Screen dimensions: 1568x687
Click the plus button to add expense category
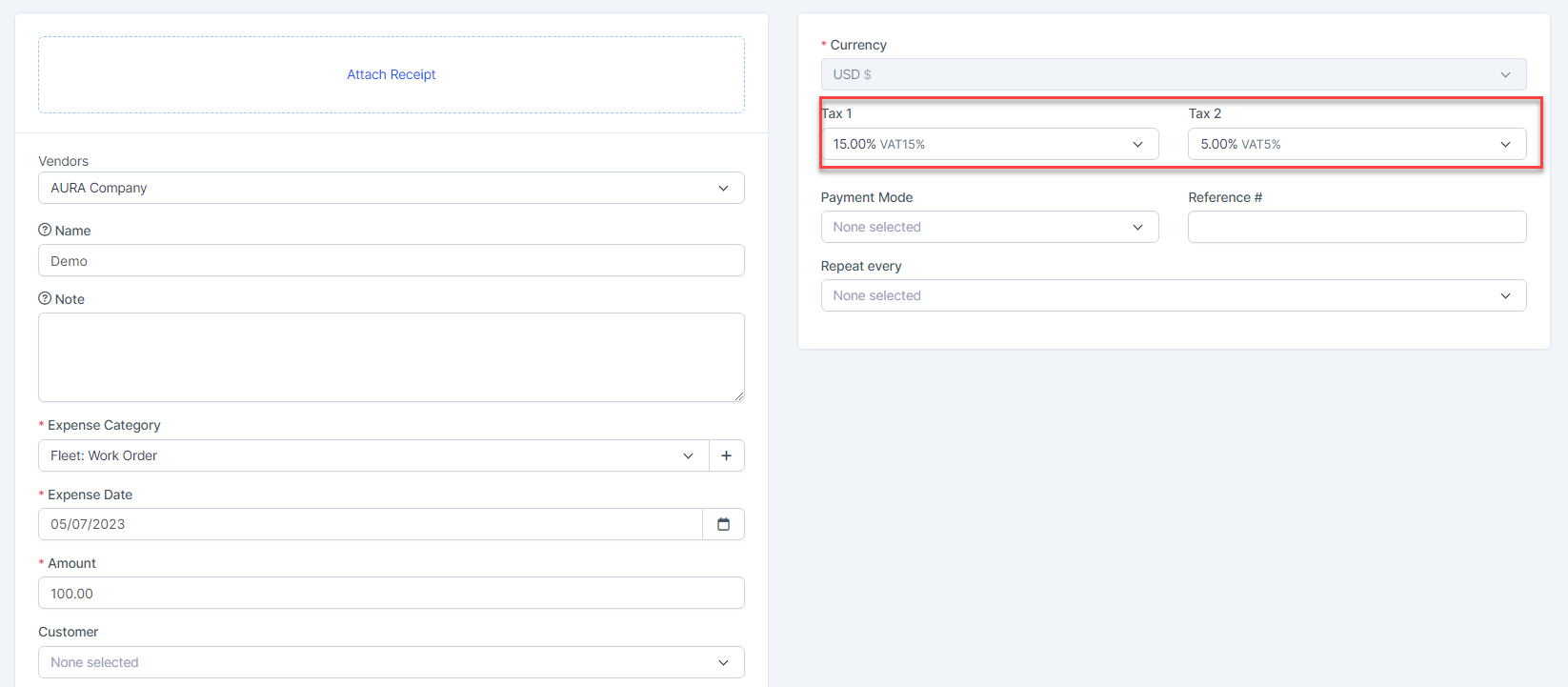[x=726, y=455]
